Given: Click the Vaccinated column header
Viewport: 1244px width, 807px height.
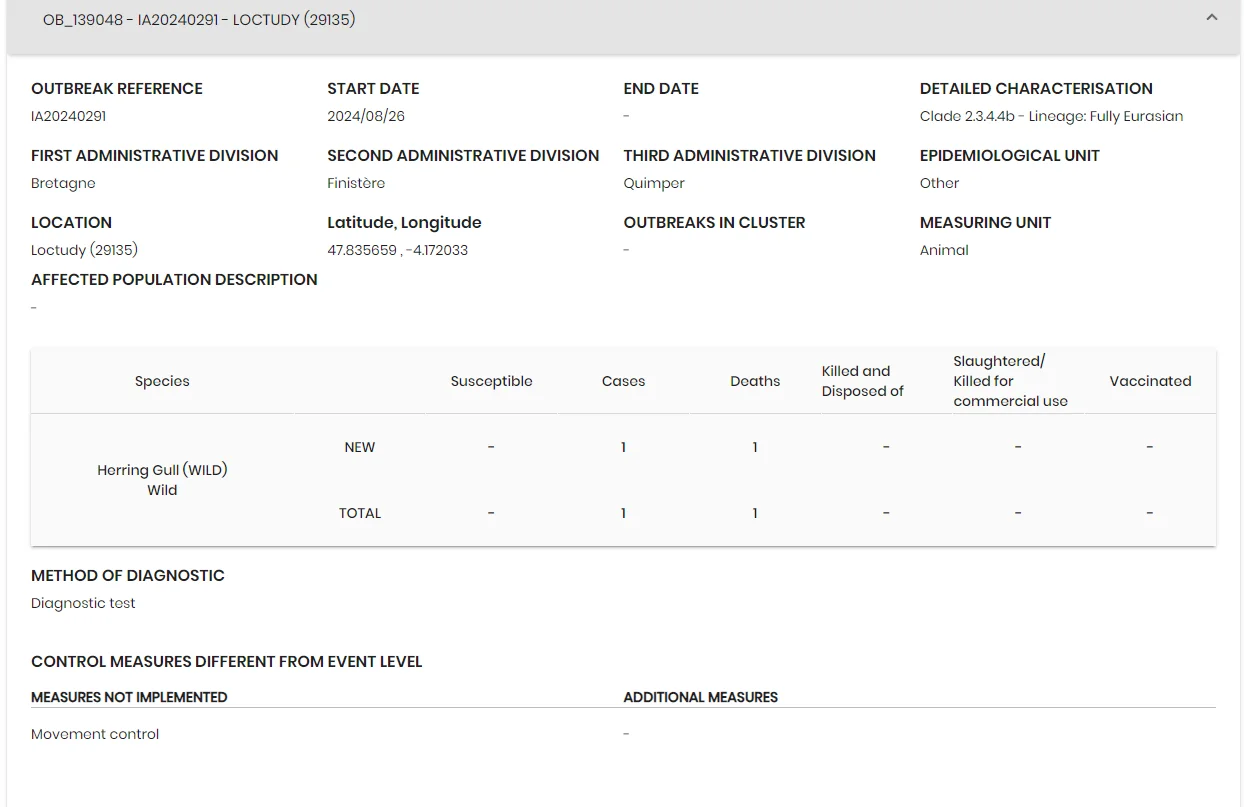Looking at the screenshot, I should tap(1150, 381).
